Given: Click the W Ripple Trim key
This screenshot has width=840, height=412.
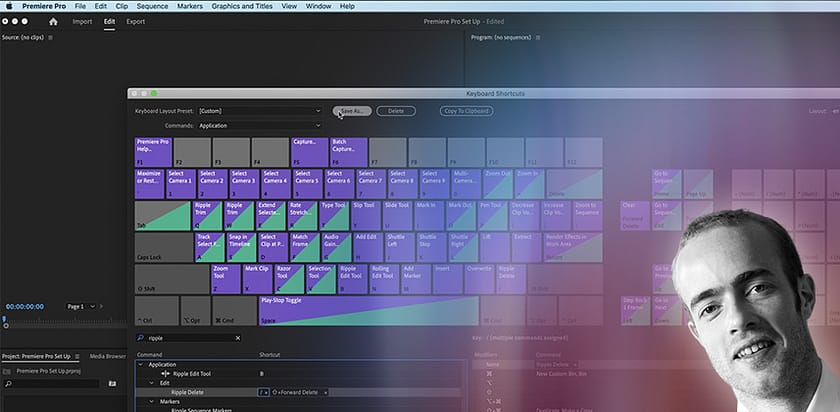Looking at the screenshot, I should 239,216.
